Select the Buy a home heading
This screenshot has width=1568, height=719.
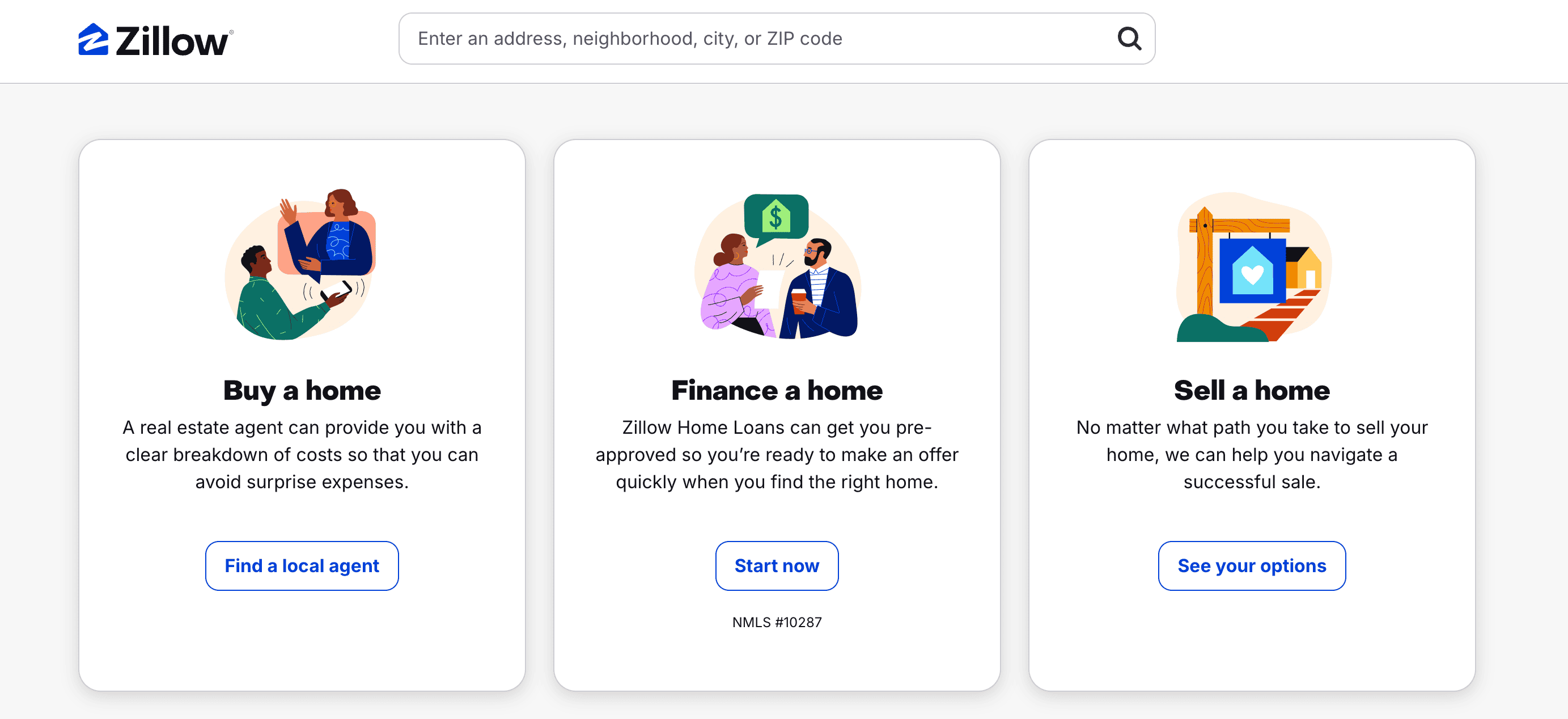coord(302,390)
